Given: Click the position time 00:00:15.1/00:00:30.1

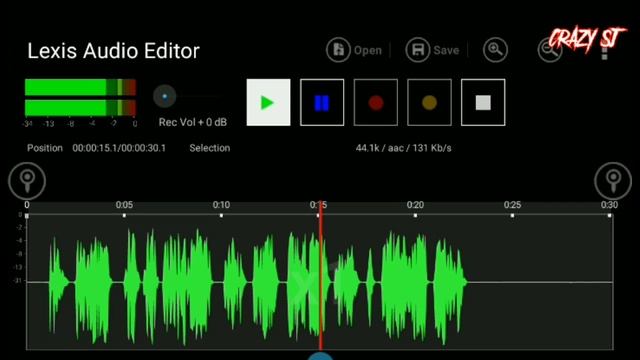Looking at the screenshot, I should pyautogui.click(x=119, y=148).
